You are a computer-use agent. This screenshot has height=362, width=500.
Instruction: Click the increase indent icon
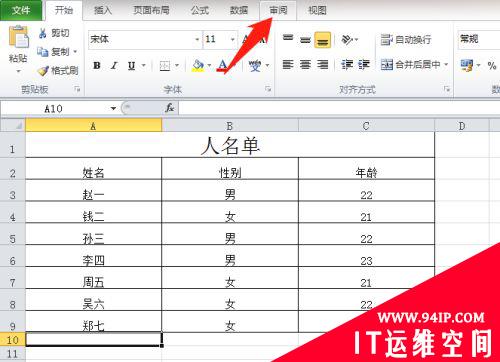point(364,64)
